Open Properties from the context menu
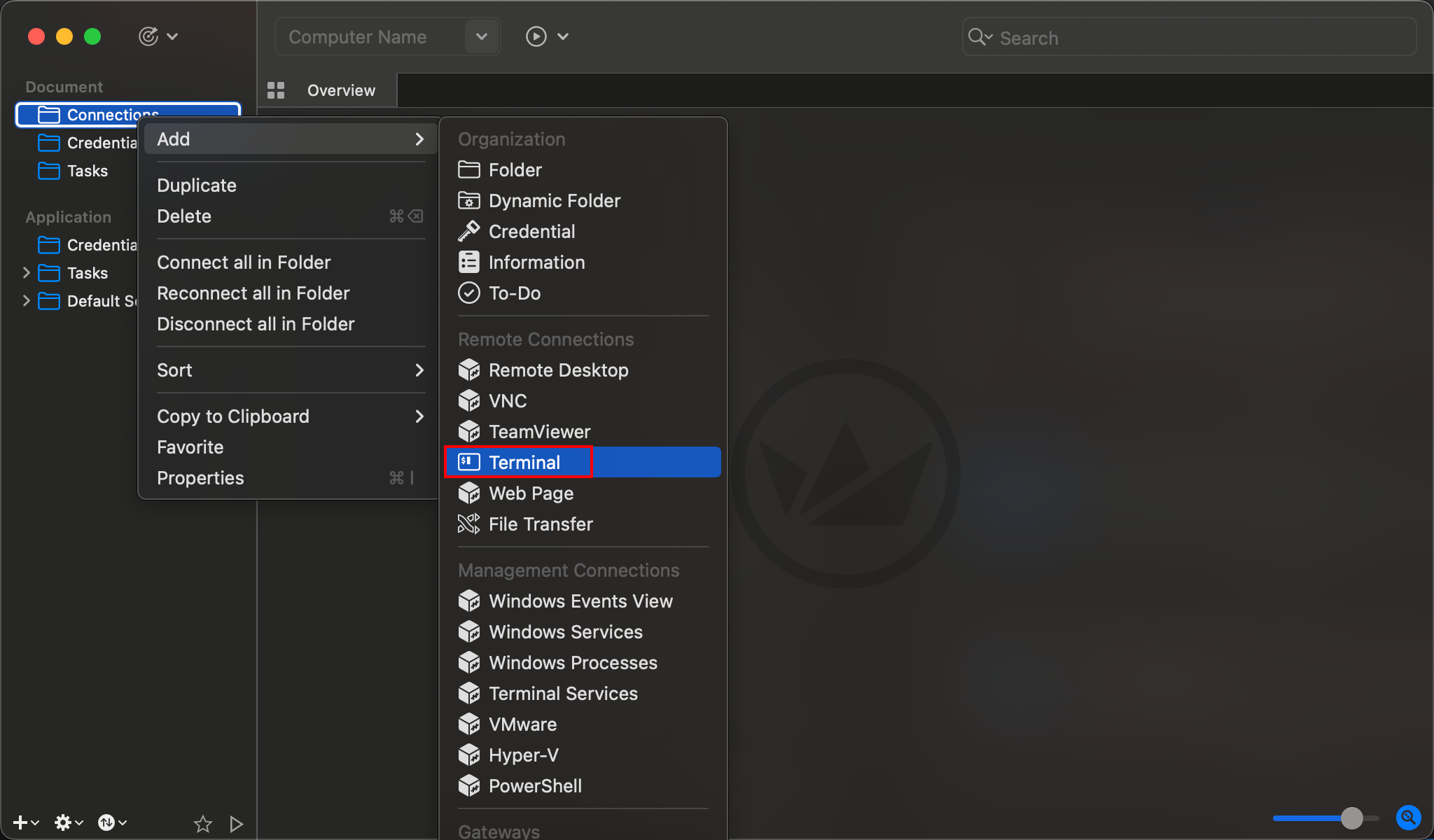 (200, 477)
